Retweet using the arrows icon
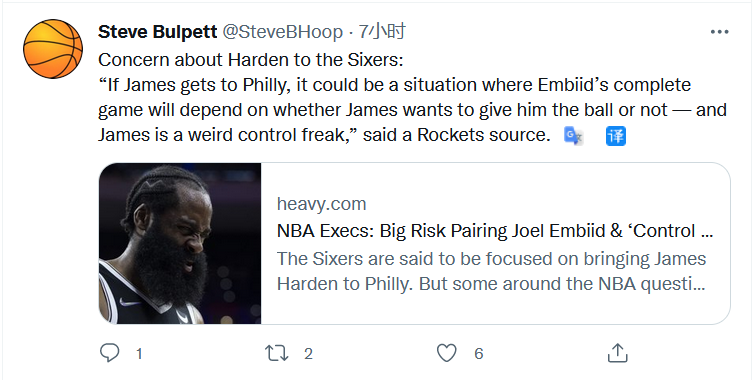Screen dimensions: 756x380 coord(277,353)
